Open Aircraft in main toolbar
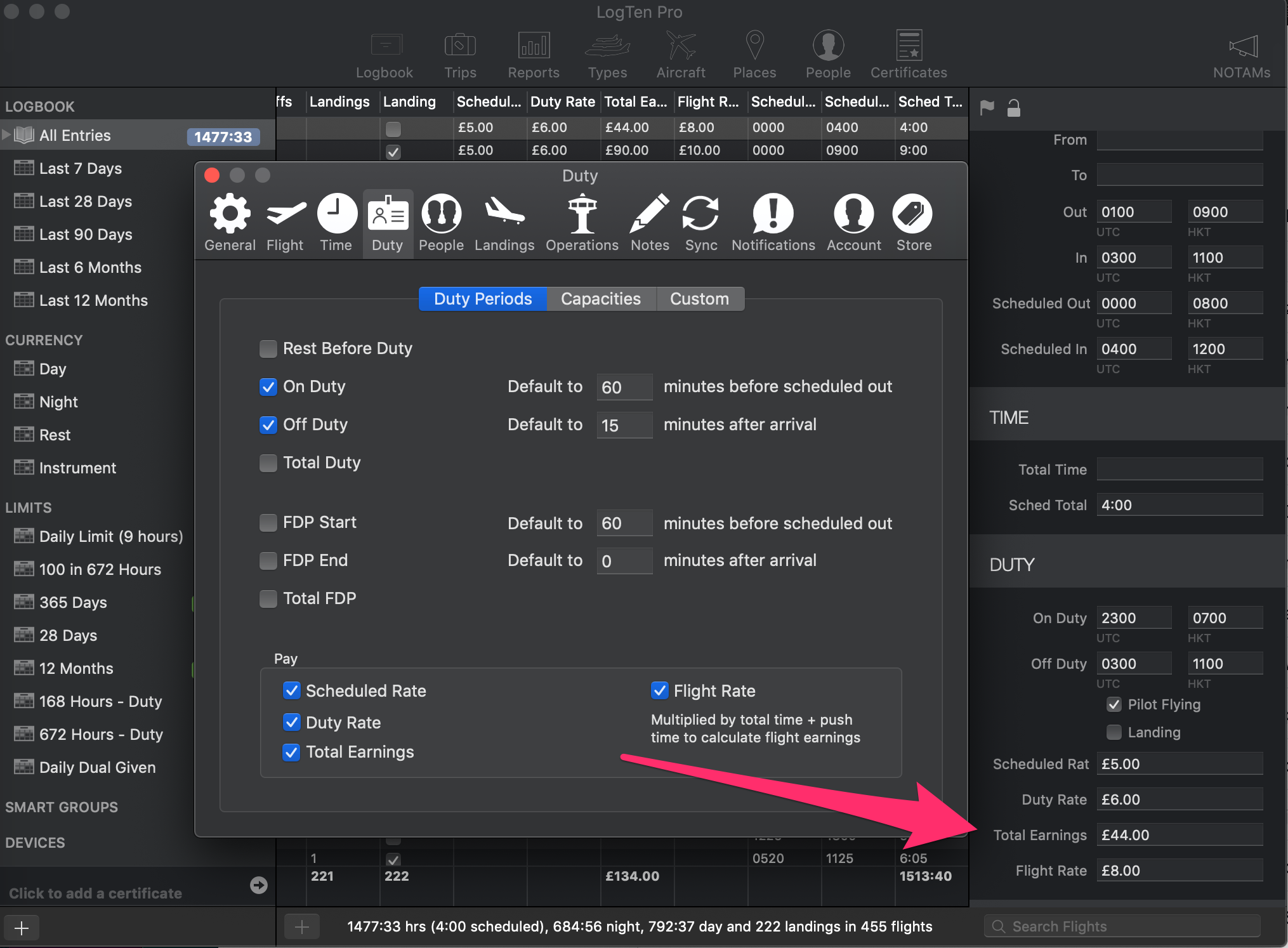1288x948 pixels. coord(681,56)
